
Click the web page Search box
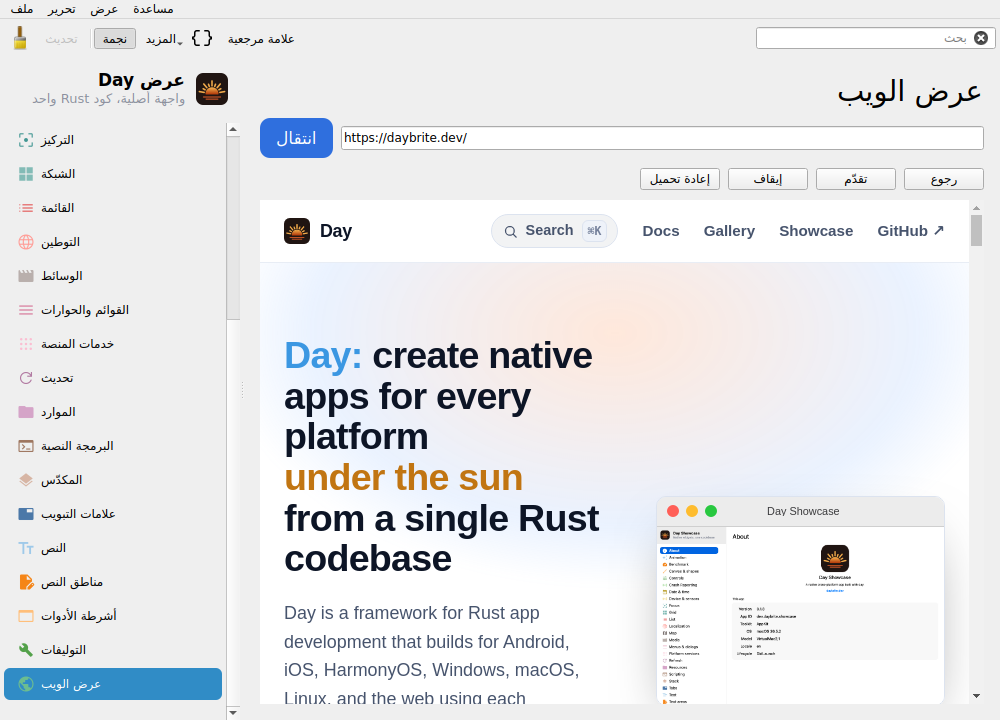(554, 231)
